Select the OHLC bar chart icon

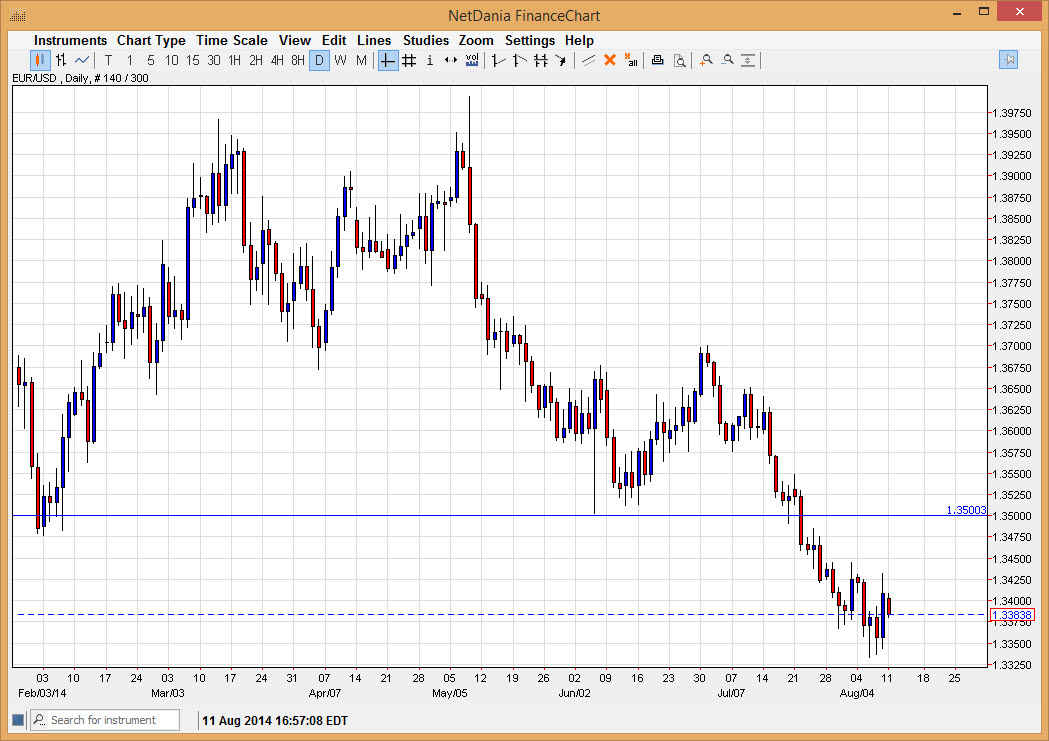(60, 60)
